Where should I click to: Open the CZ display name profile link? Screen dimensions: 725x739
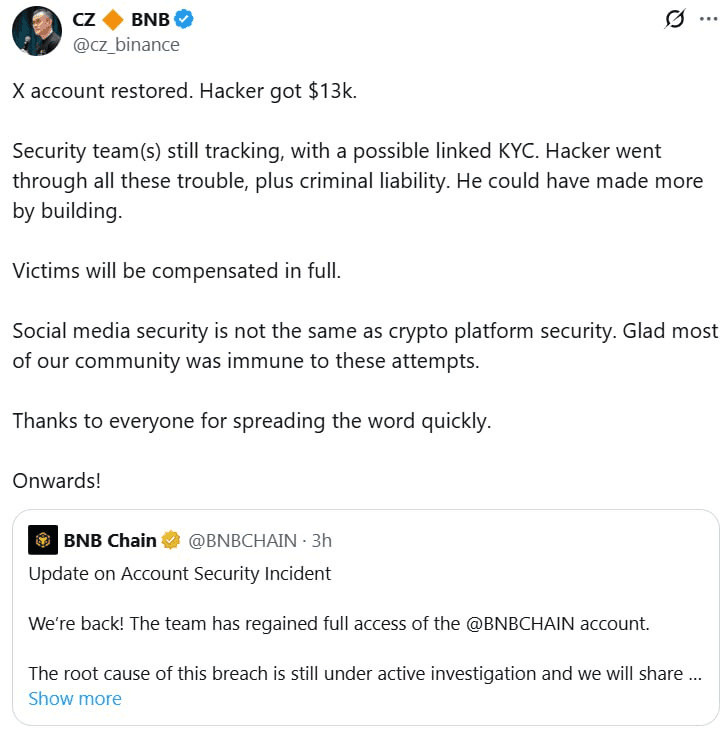point(84,19)
